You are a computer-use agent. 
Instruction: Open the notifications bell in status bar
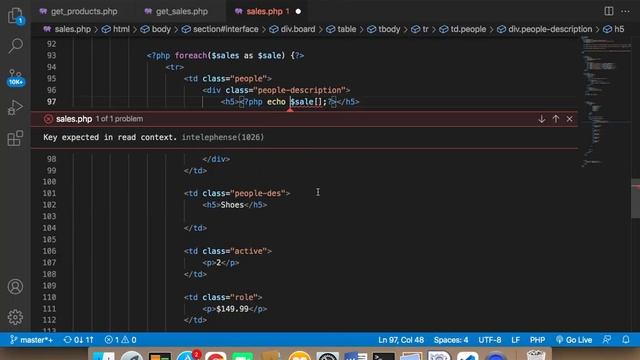point(626,340)
